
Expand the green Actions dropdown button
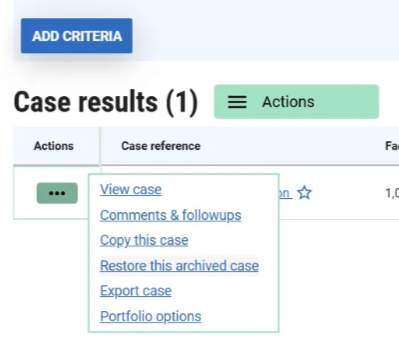click(x=296, y=102)
